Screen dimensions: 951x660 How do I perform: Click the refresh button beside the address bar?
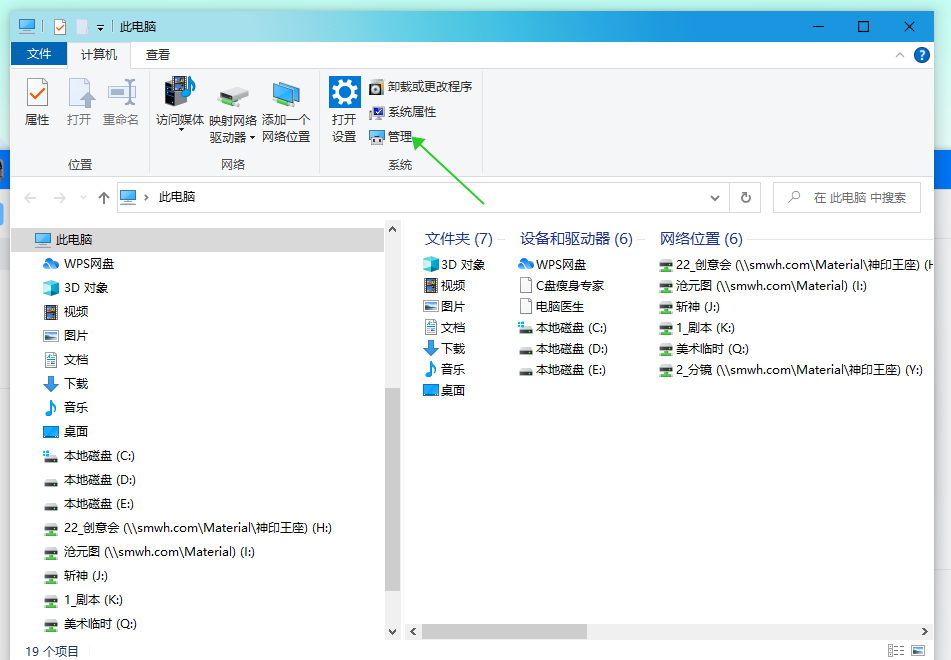[x=745, y=198]
